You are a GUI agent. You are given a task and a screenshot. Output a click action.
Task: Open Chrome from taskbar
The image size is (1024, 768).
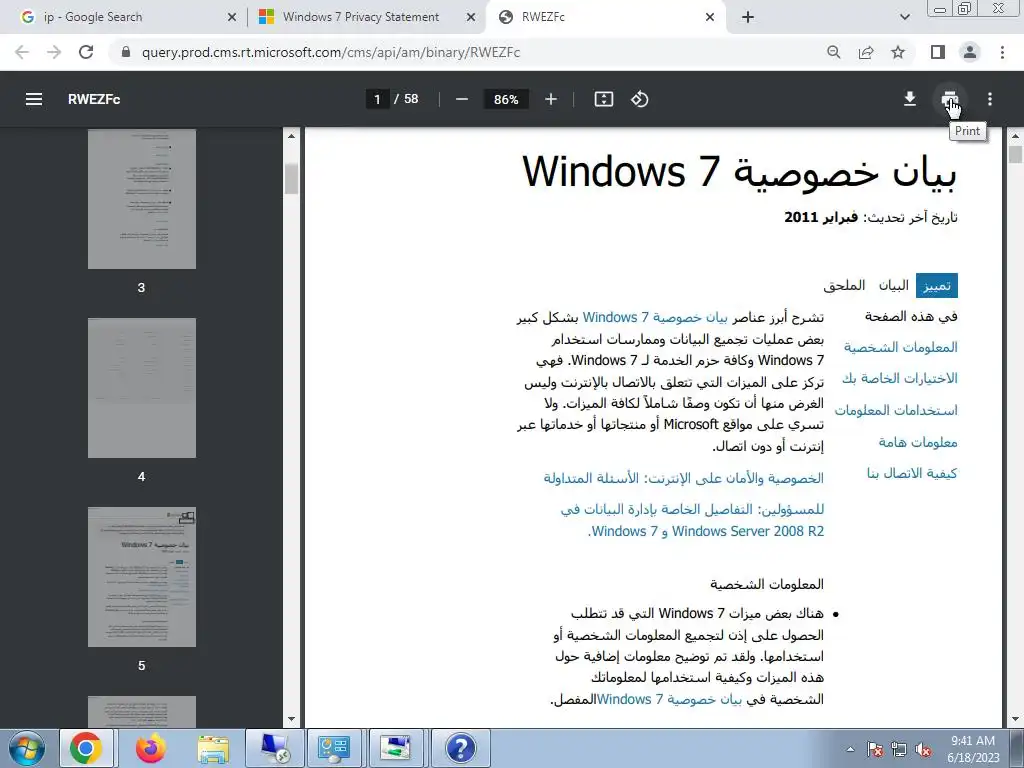click(86, 748)
